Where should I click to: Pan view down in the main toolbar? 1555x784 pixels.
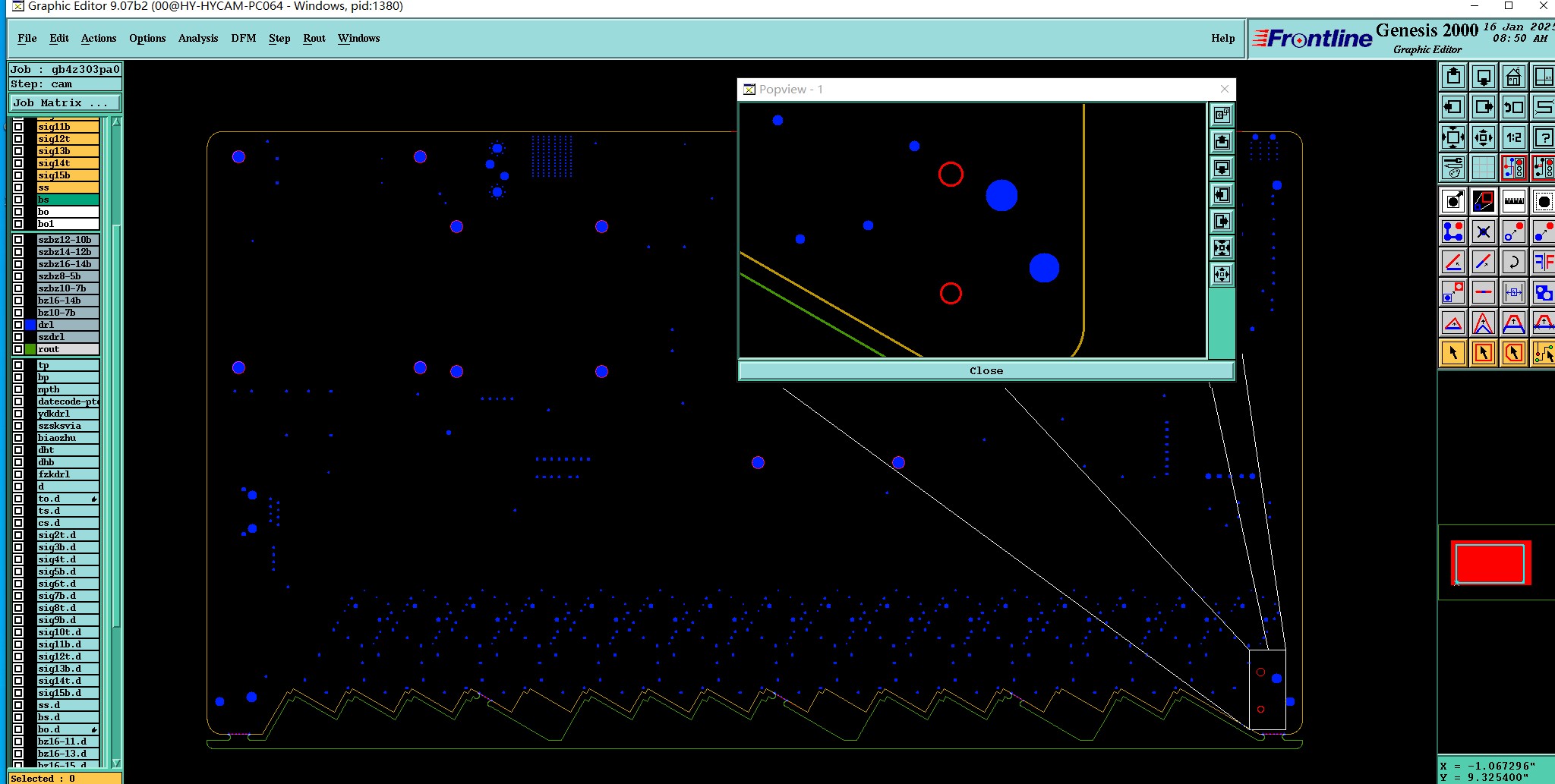coord(1483,77)
